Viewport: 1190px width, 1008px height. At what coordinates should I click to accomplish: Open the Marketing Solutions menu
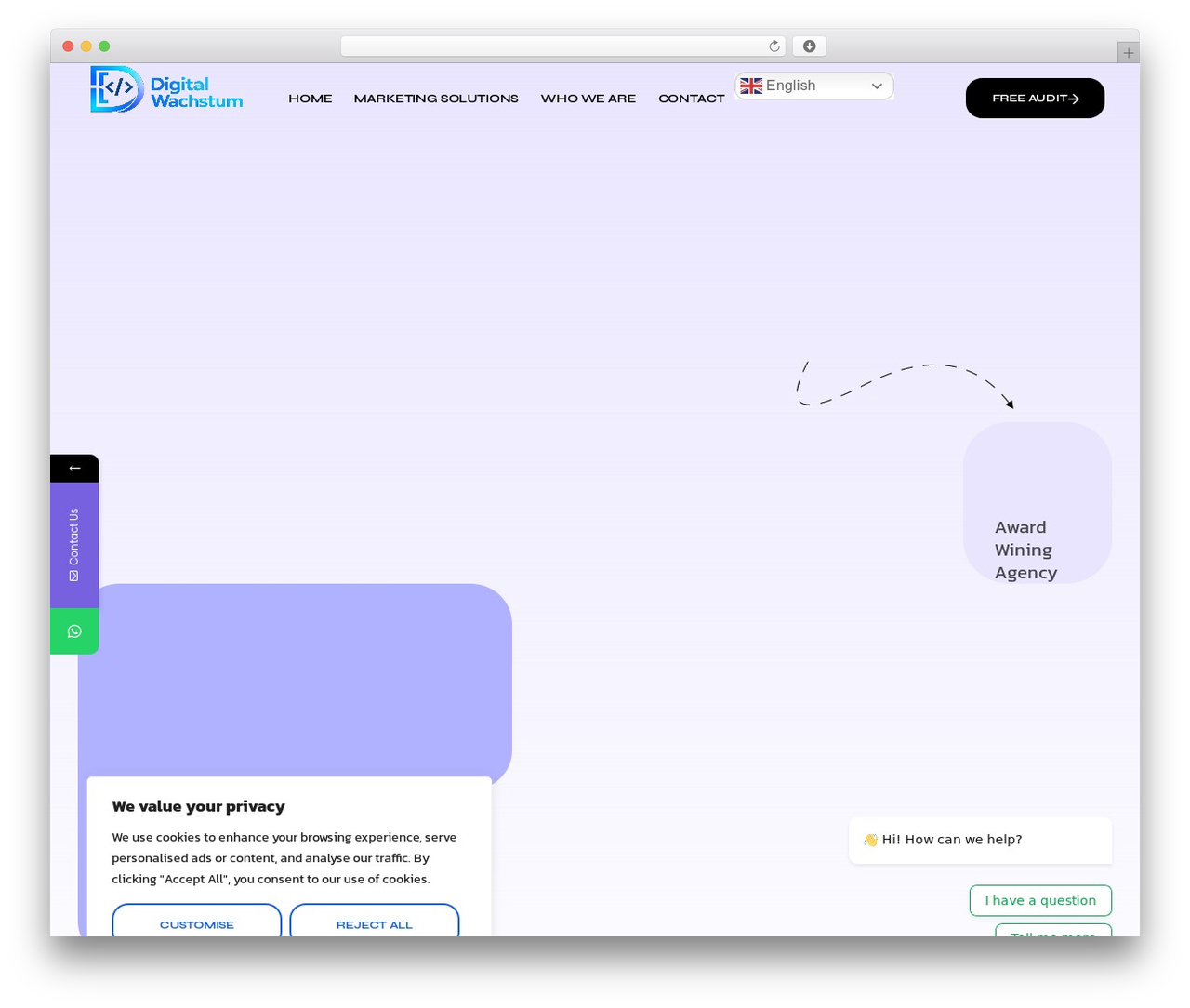(436, 99)
